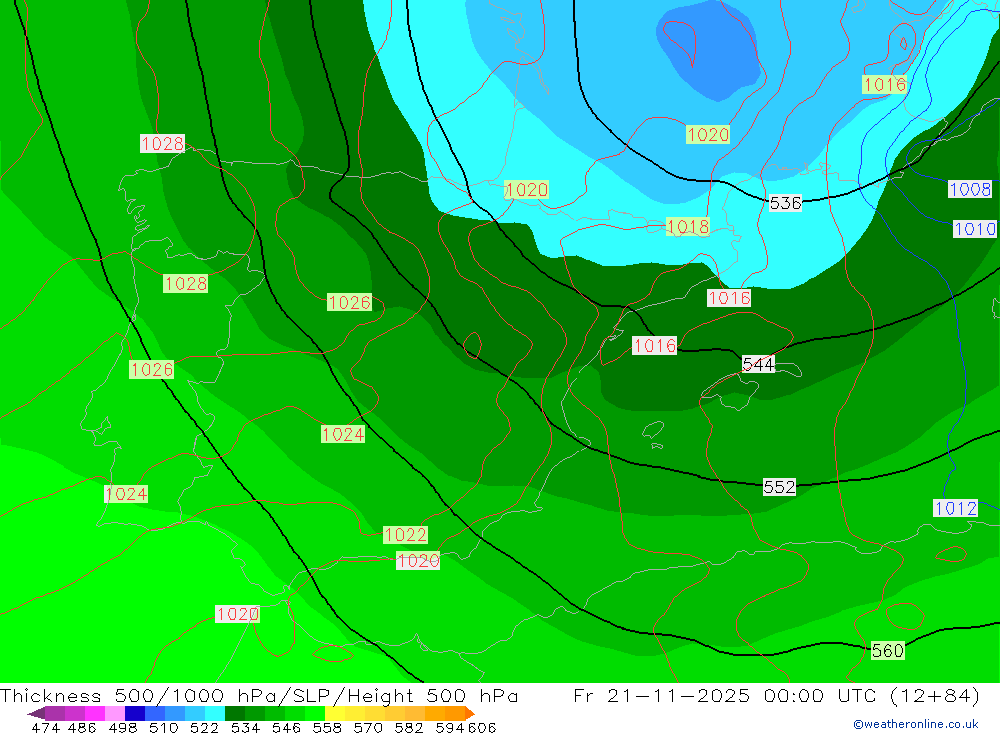Click the purple legend swatch above 474
The width and height of the screenshot is (1000, 733).
point(54,713)
